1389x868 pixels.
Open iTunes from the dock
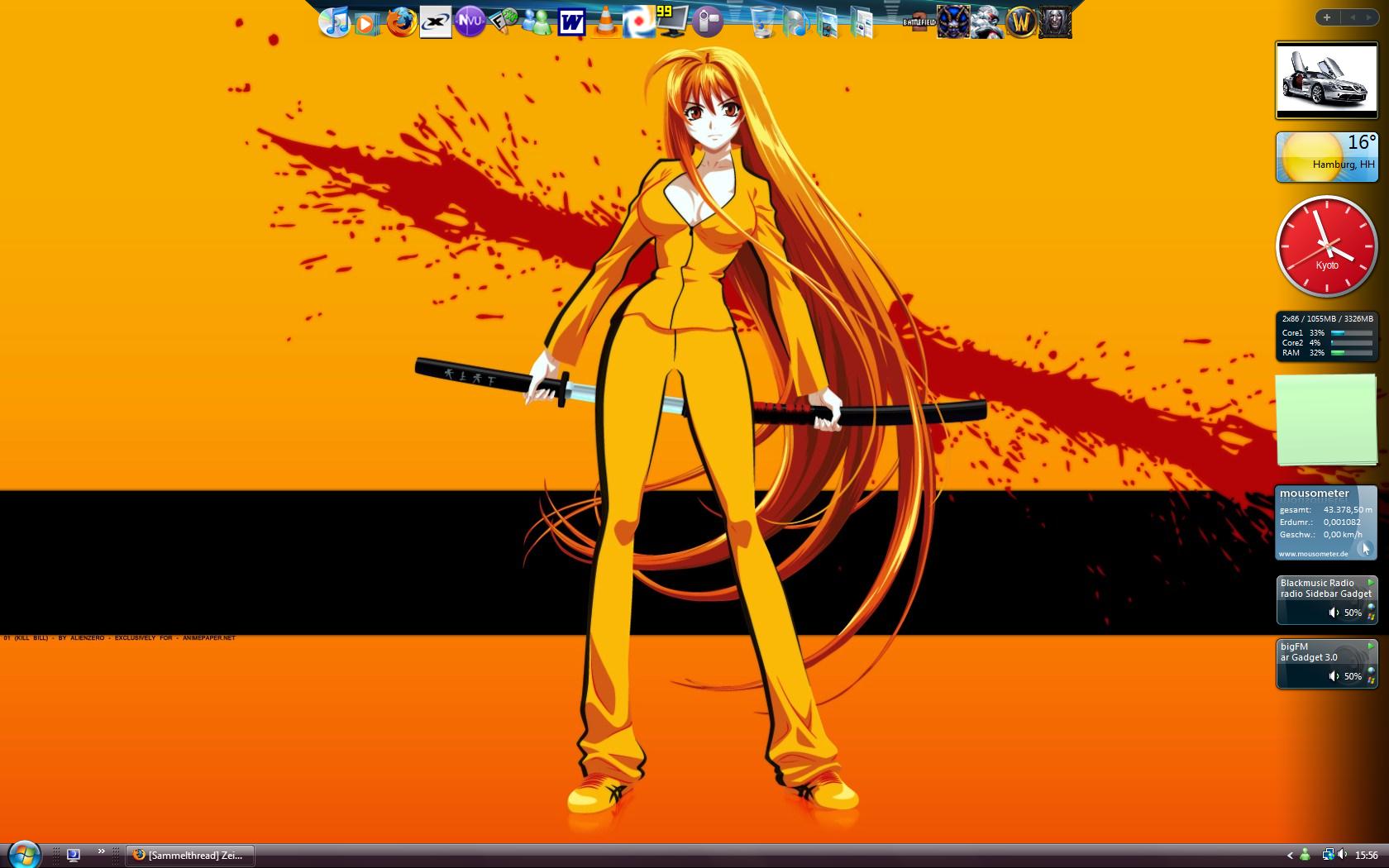[x=334, y=21]
